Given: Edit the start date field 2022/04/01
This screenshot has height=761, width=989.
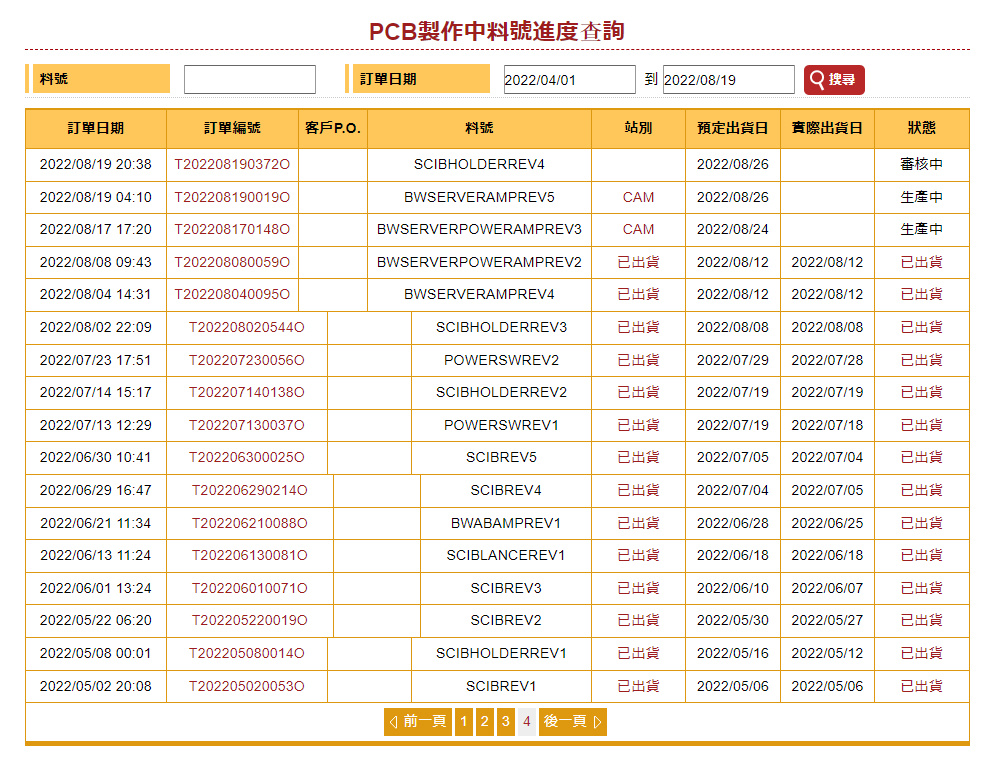Looking at the screenshot, I should [570, 79].
